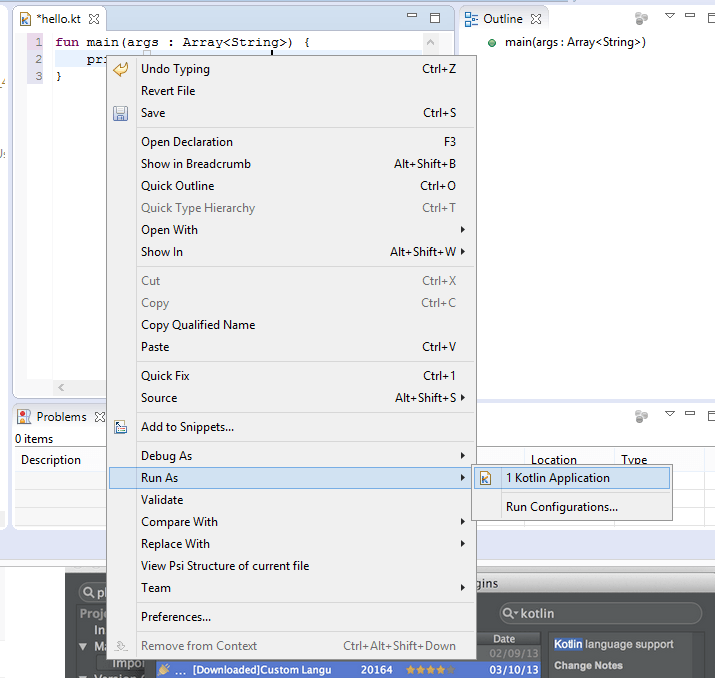Screen dimensions: 715x678
Task: Select main(args : Array<String>) in Outline
Action: [x=575, y=42]
